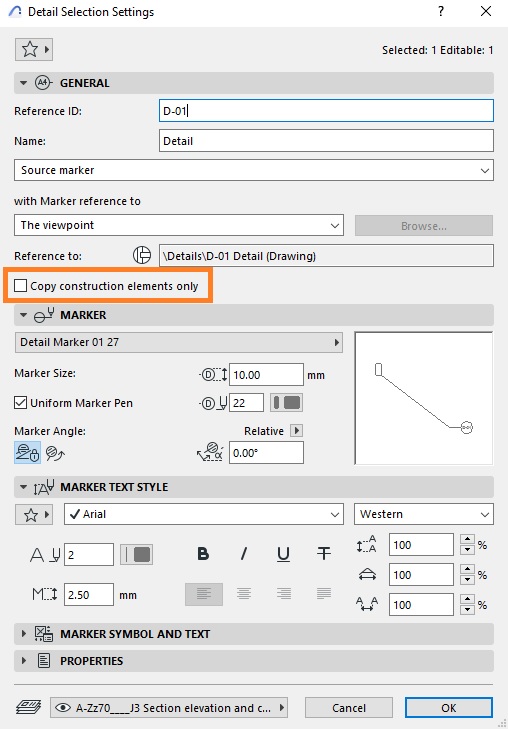This screenshot has height=729, width=508.
Task: Increase line spacing percentage with stepper
Action: [468, 539]
